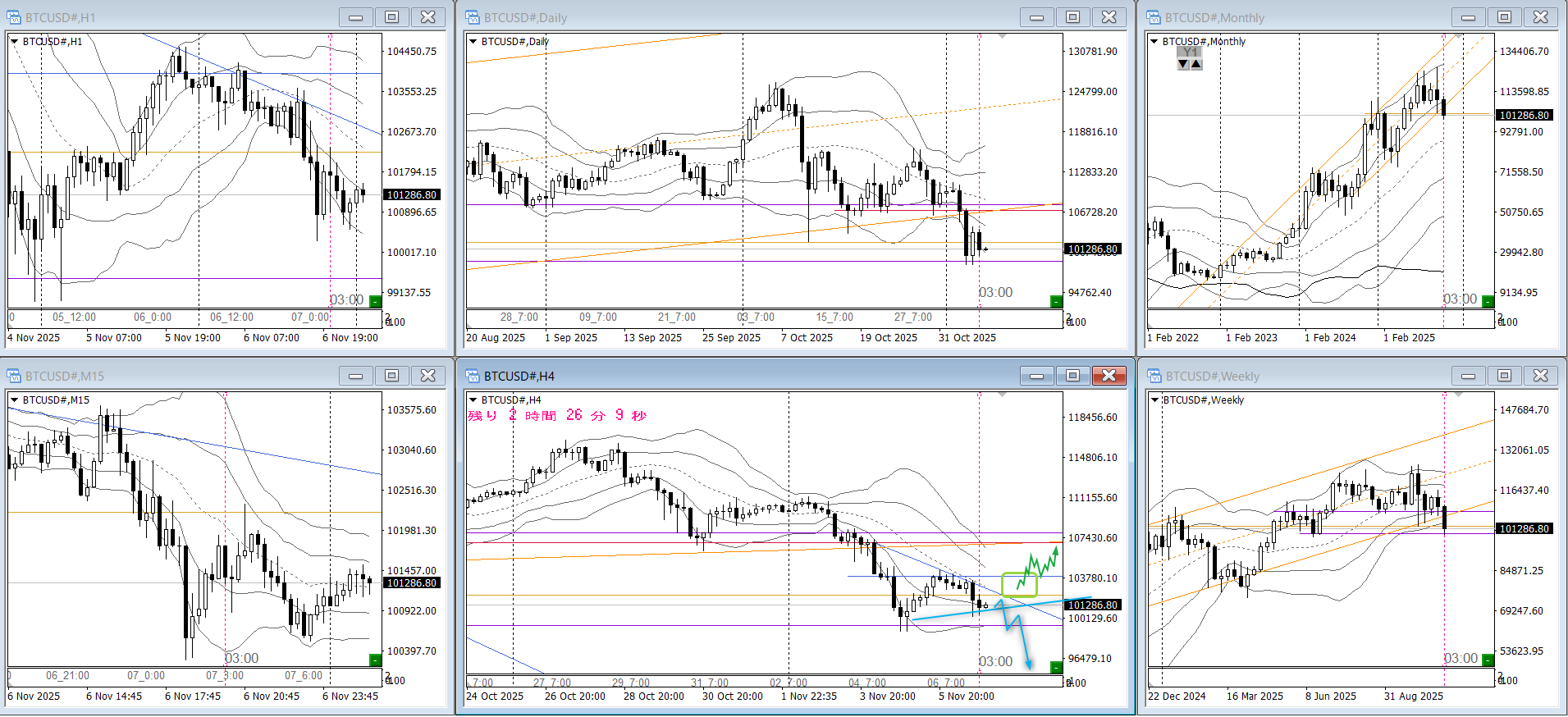Click the chart icon in BTCUSD#,H1 title bar

coord(14,17)
